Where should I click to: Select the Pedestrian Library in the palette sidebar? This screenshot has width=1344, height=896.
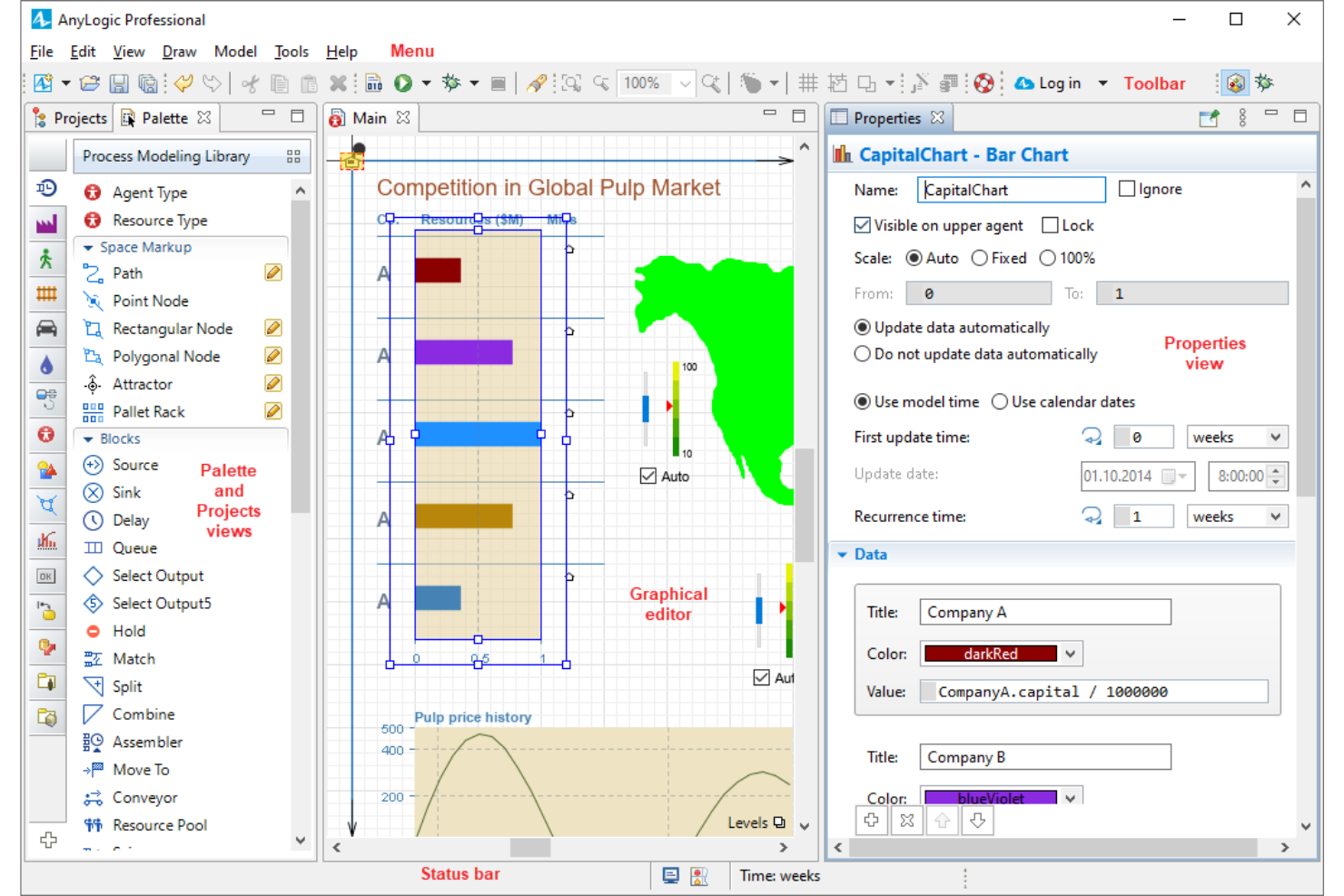point(47,258)
